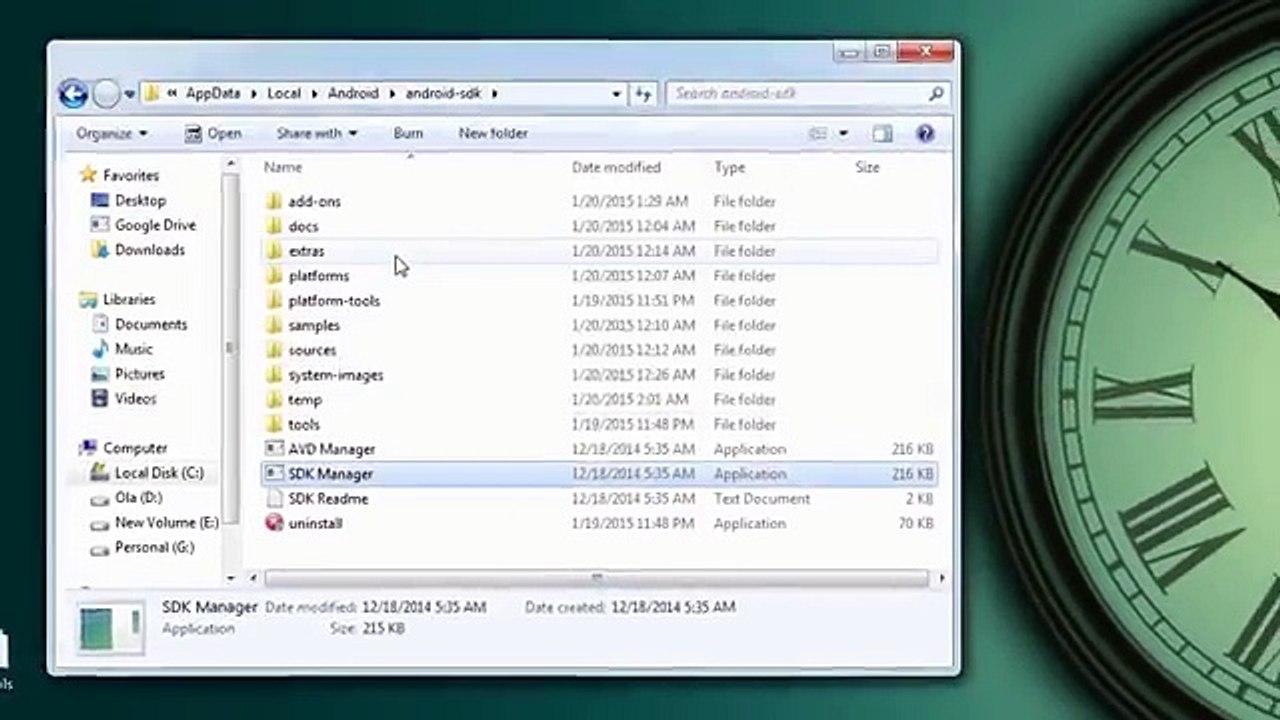Viewport: 1280px width, 720px height.
Task: Click the search magnifier icon
Action: point(936,93)
